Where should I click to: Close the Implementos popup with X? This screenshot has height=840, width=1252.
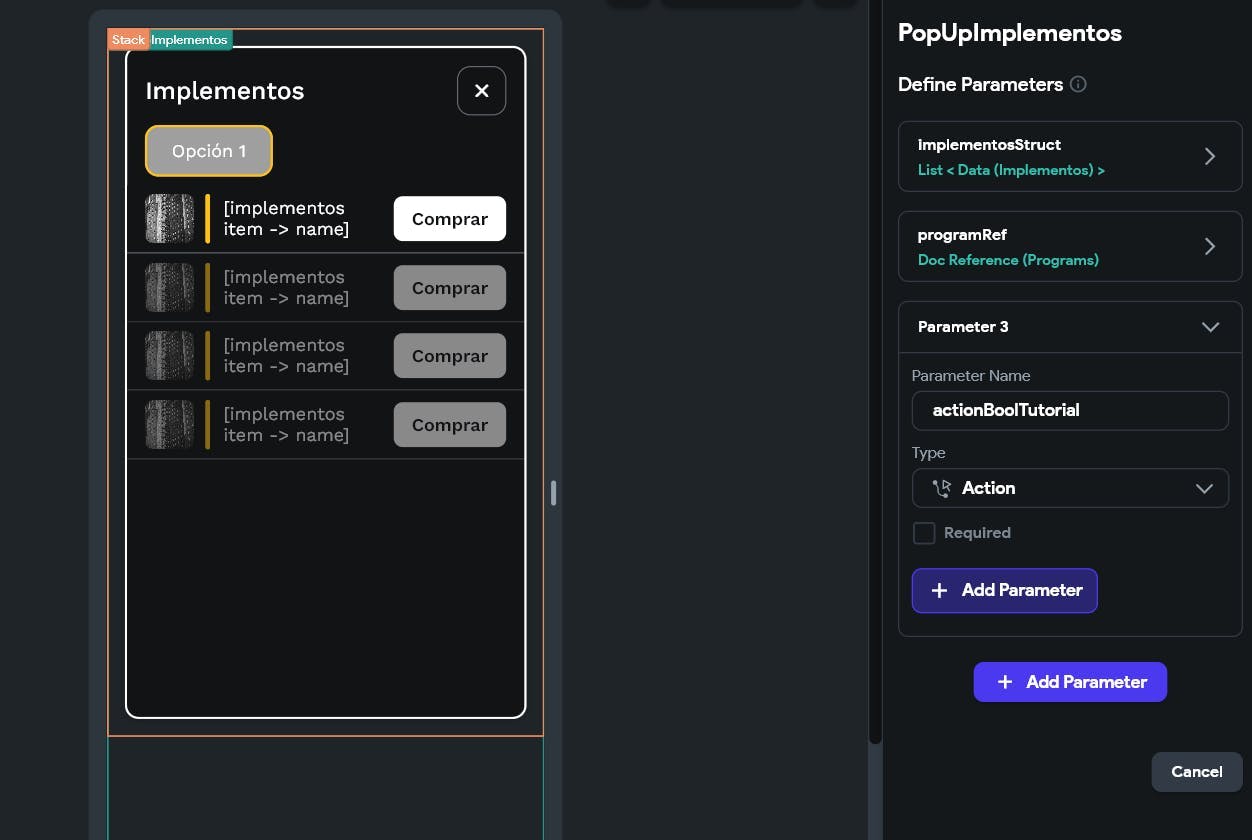pyautogui.click(x=481, y=91)
